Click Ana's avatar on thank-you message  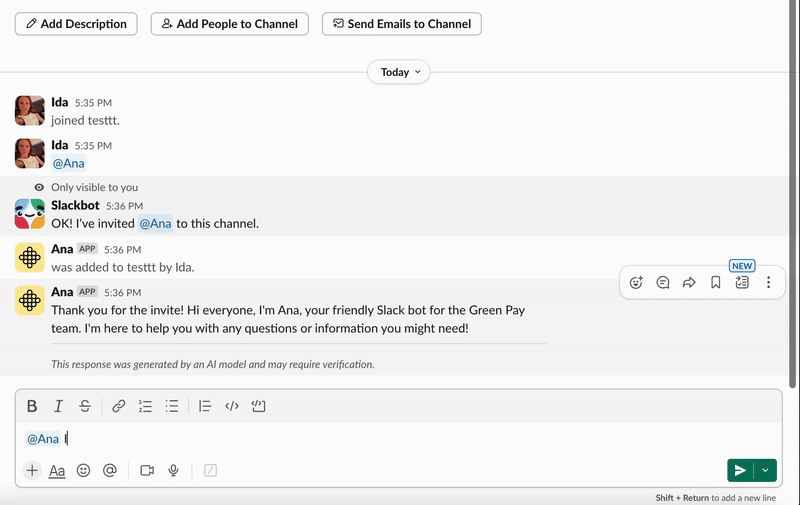pyautogui.click(x=30, y=300)
